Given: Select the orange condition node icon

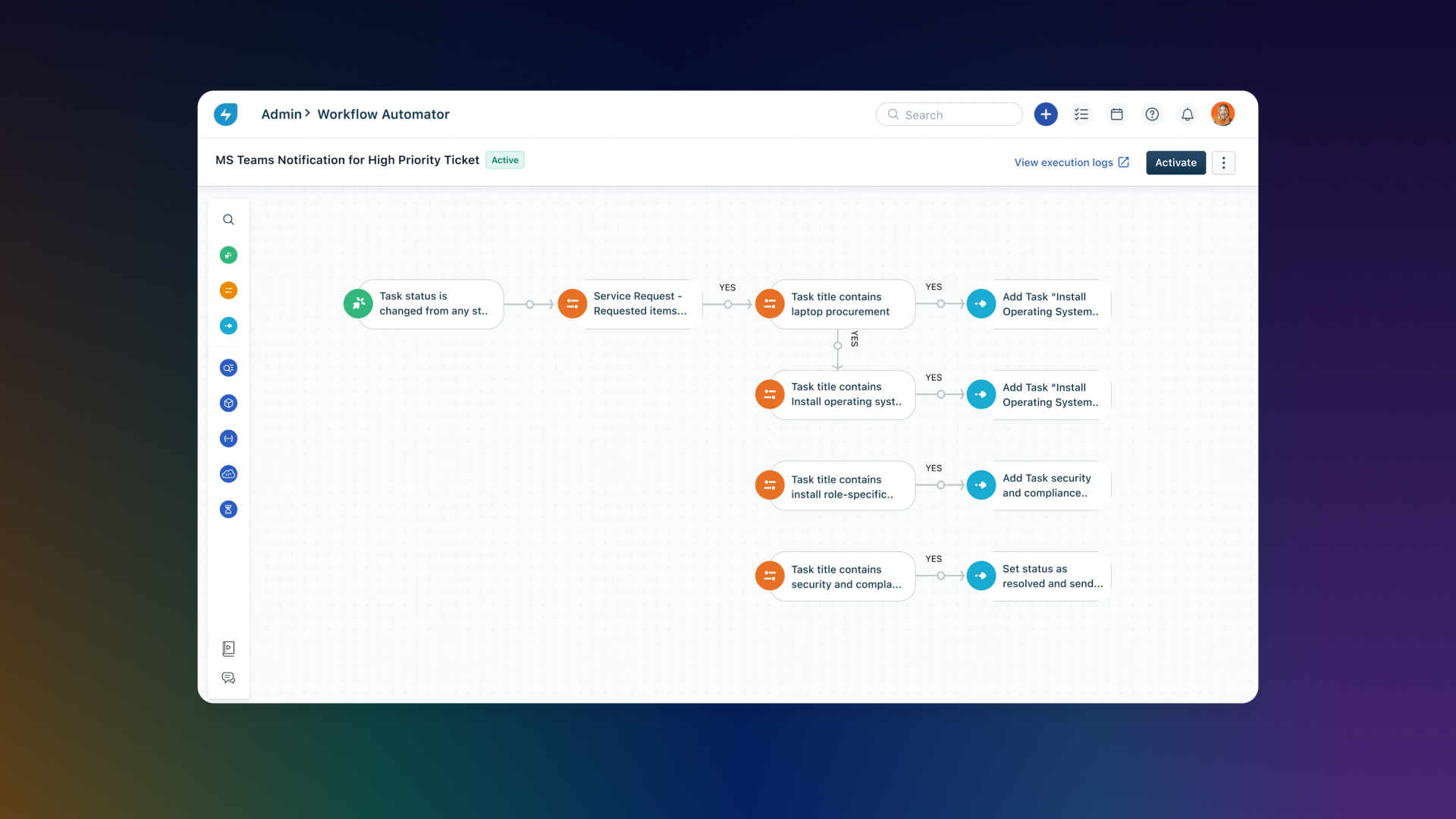Looking at the screenshot, I should point(228,290).
